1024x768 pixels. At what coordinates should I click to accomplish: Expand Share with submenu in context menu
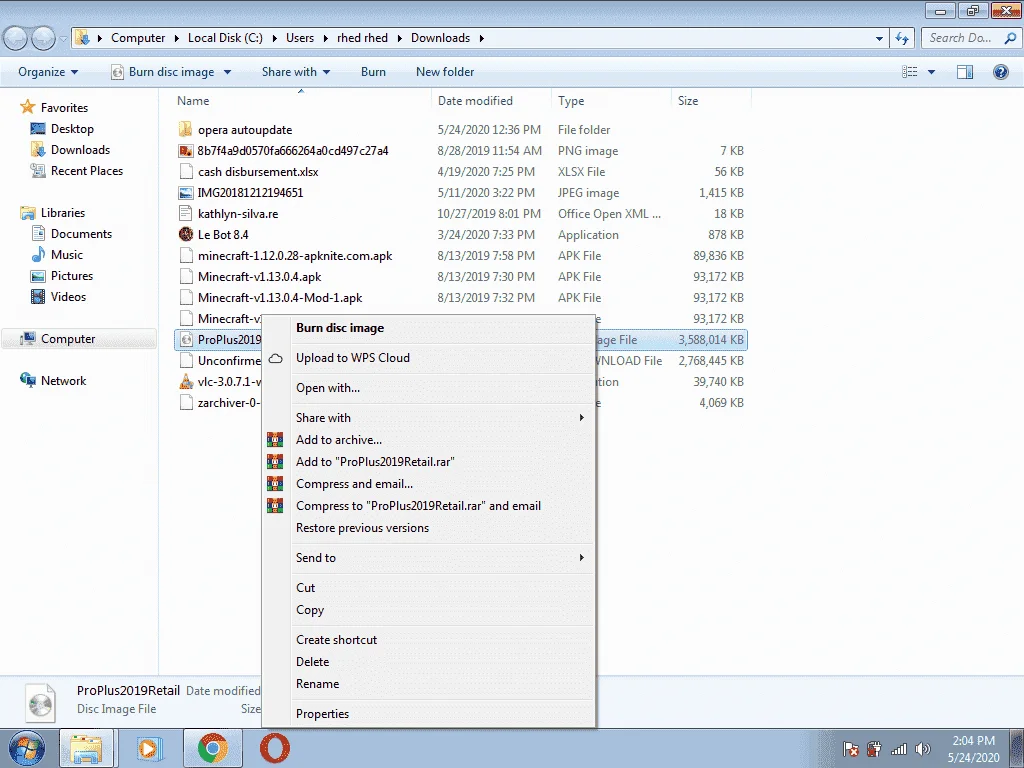pyautogui.click(x=428, y=418)
